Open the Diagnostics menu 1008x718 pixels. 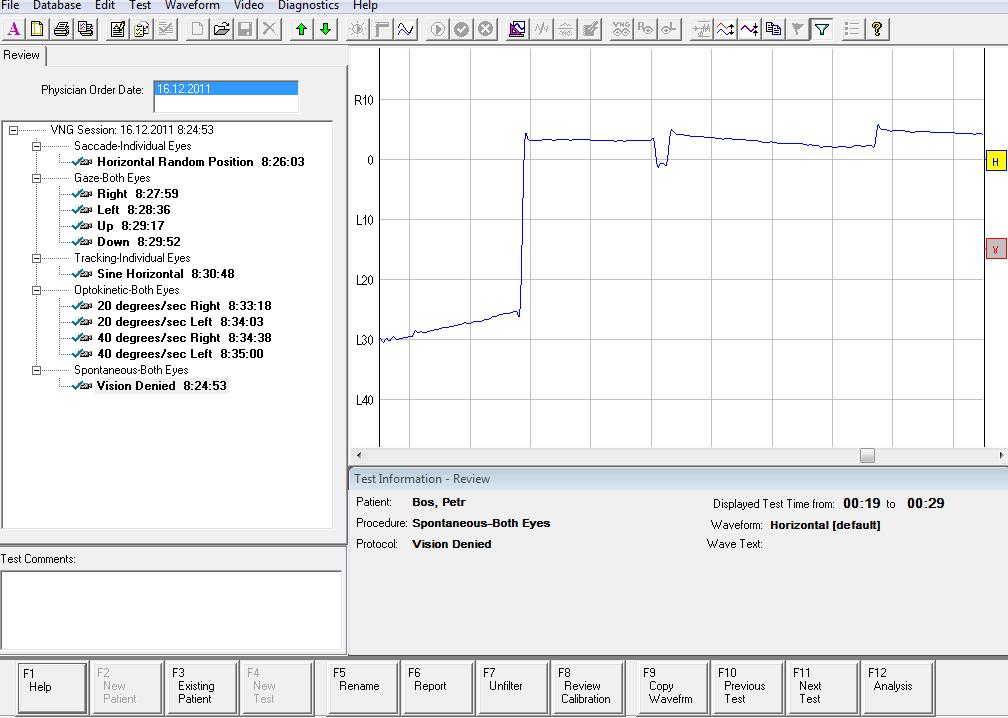tap(308, 5)
